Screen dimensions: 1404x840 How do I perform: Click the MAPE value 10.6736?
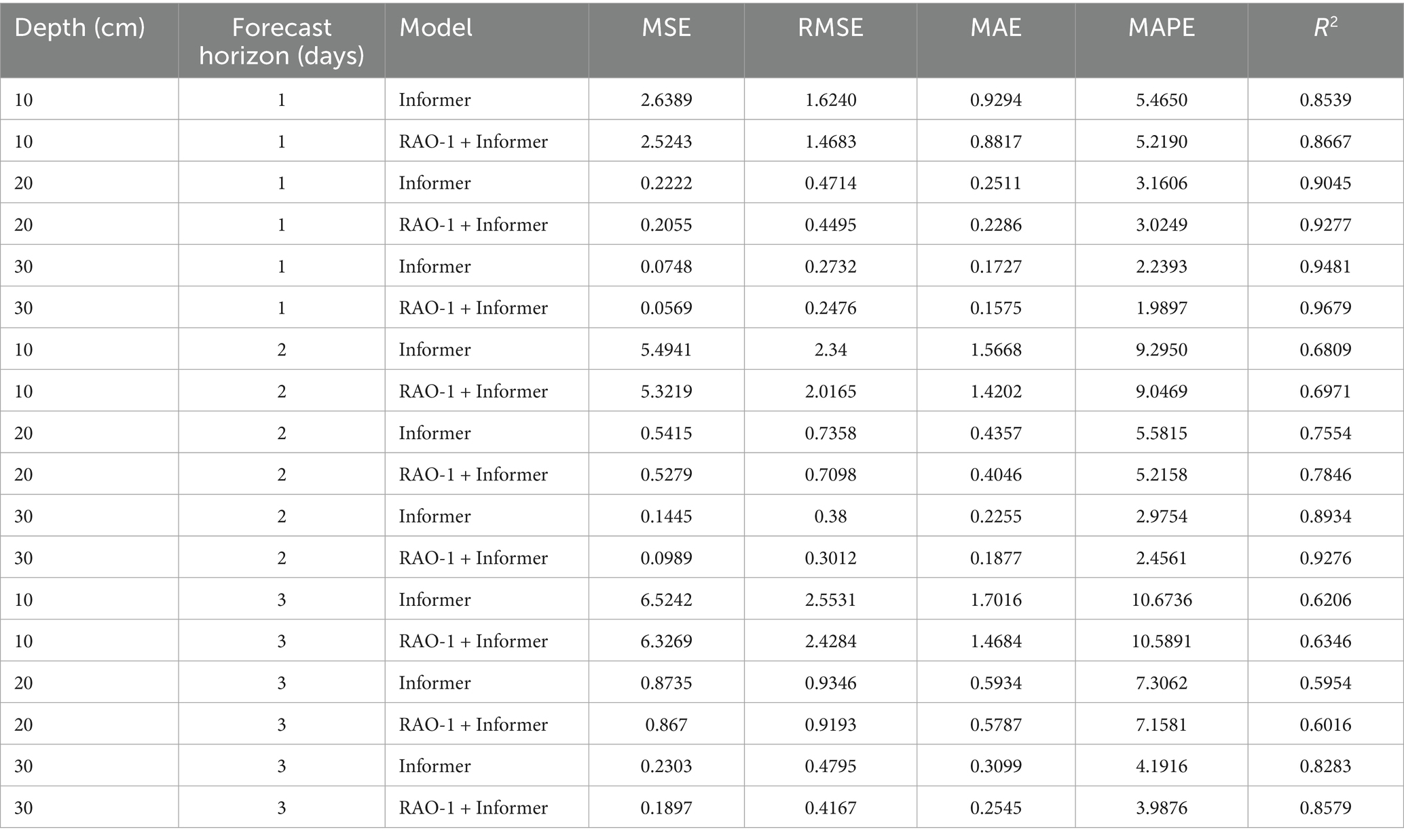tap(1161, 600)
